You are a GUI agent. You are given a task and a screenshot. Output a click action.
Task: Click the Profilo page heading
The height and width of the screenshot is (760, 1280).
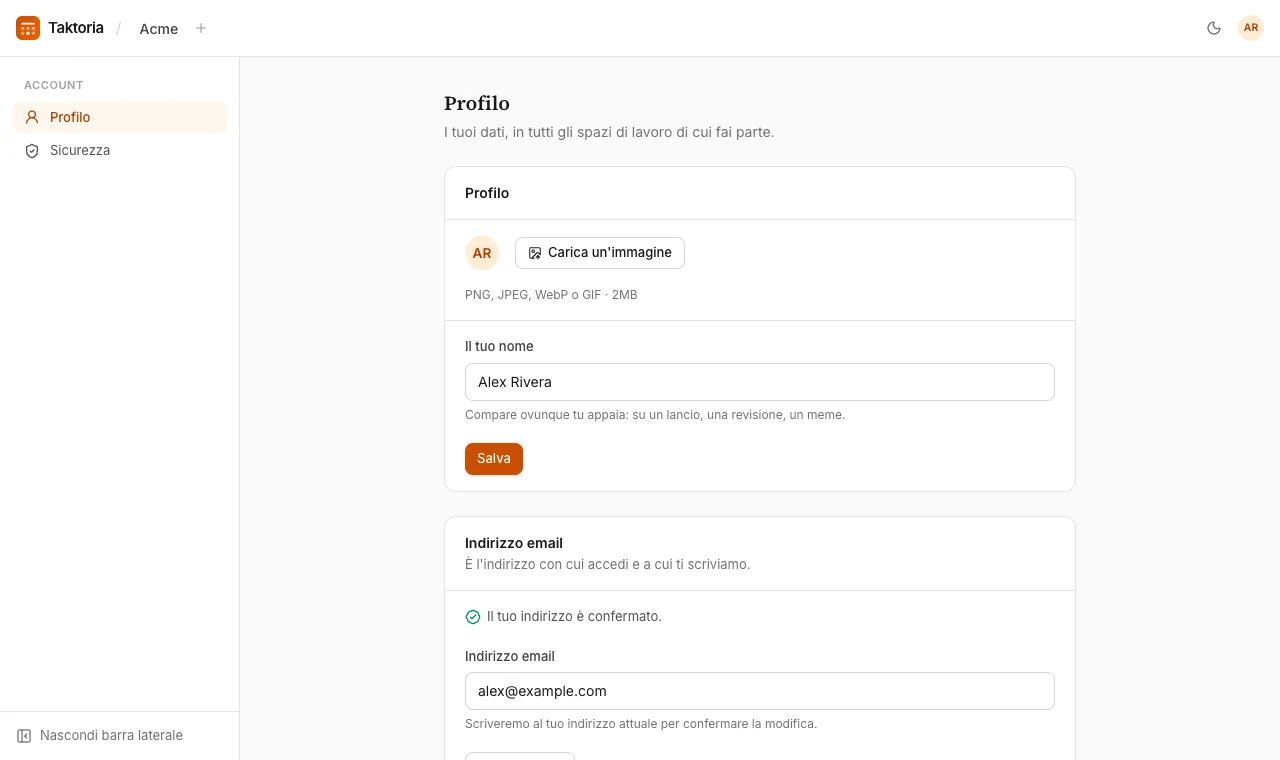477,103
